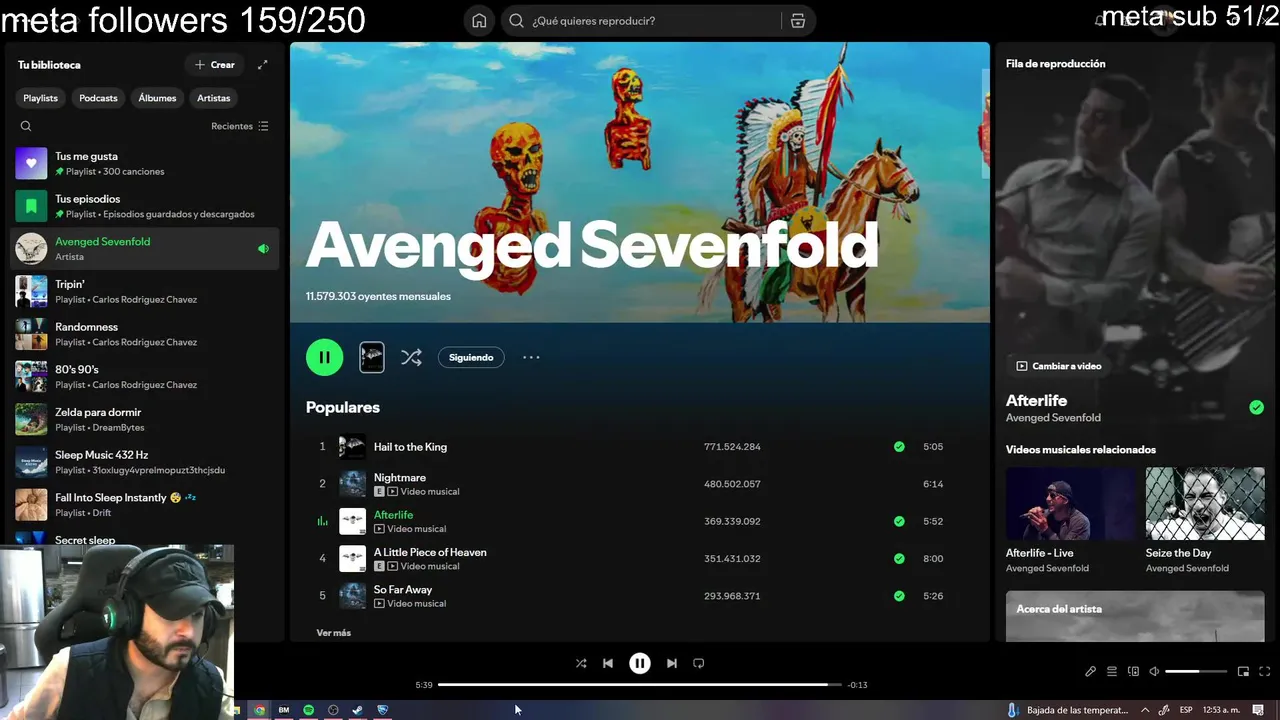This screenshot has width=1280, height=720.
Task: Open the Randomness playlist
Action: pos(145,334)
